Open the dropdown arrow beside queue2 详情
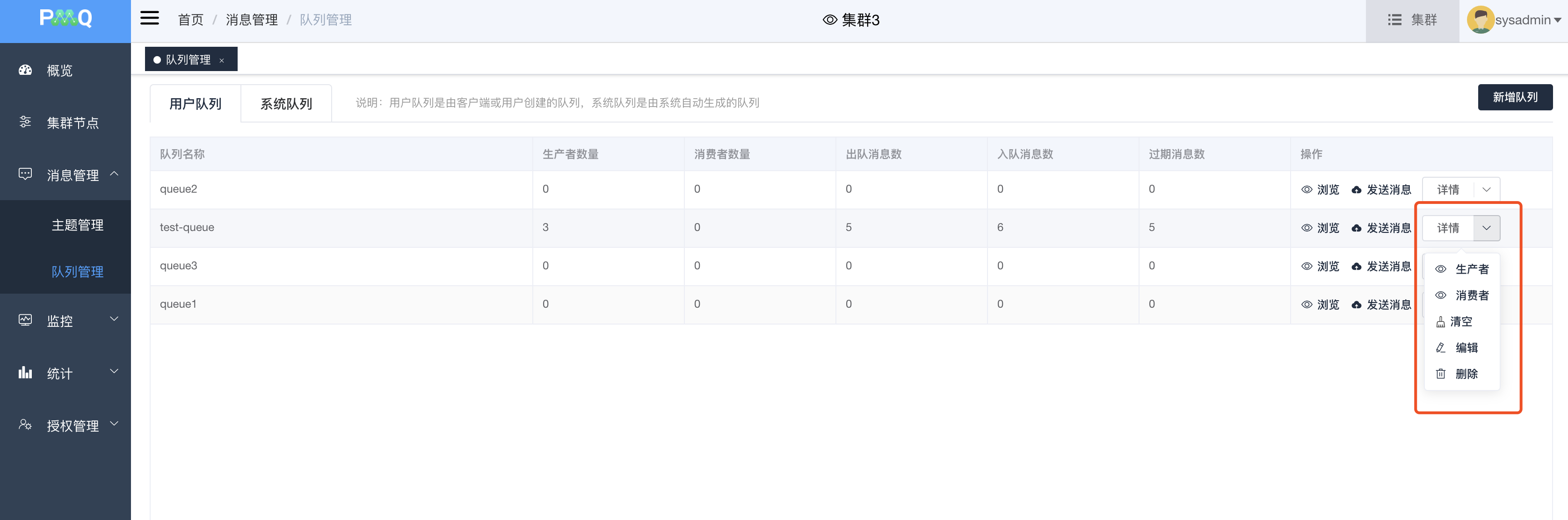 pyautogui.click(x=1486, y=190)
